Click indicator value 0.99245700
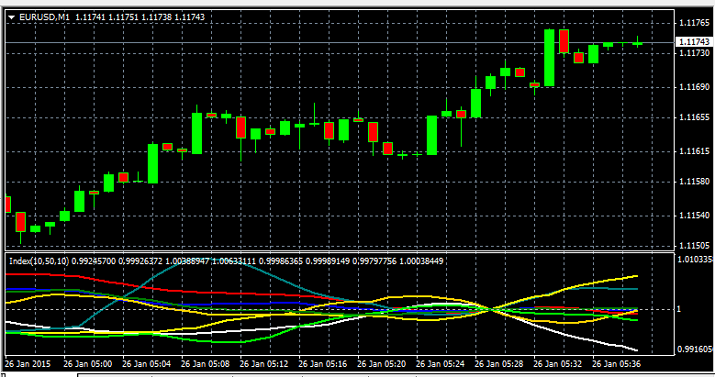This screenshot has width=715, height=377. (93, 261)
